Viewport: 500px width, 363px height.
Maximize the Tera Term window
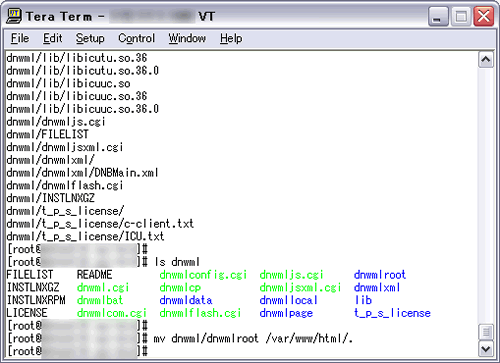[x=461, y=16]
